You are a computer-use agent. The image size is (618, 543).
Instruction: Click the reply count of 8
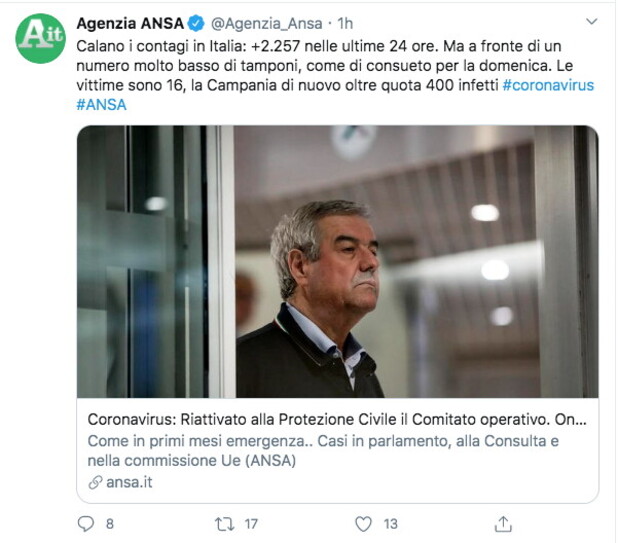click(x=110, y=524)
